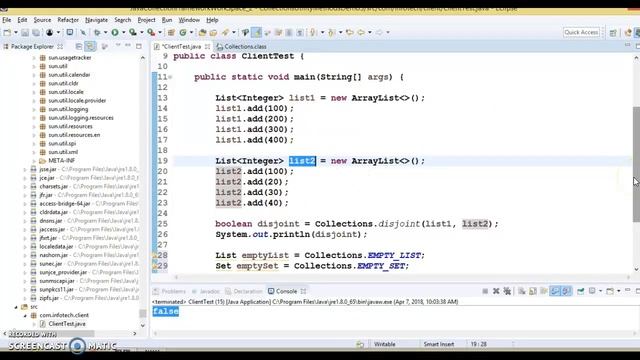The width and height of the screenshot is (640, 360).
Task: Click the Debug bug toolbar icon
Action: coord(97,32)
